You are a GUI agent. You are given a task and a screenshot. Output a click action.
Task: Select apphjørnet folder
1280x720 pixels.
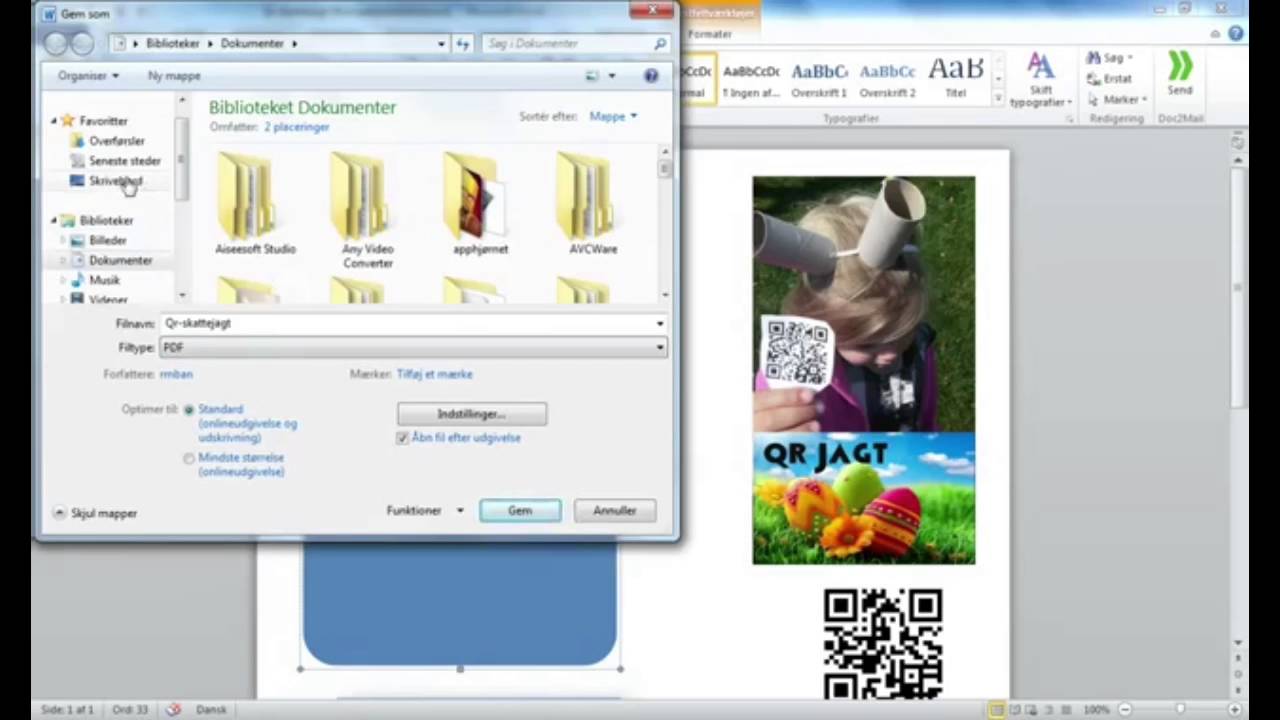[480, 204]
